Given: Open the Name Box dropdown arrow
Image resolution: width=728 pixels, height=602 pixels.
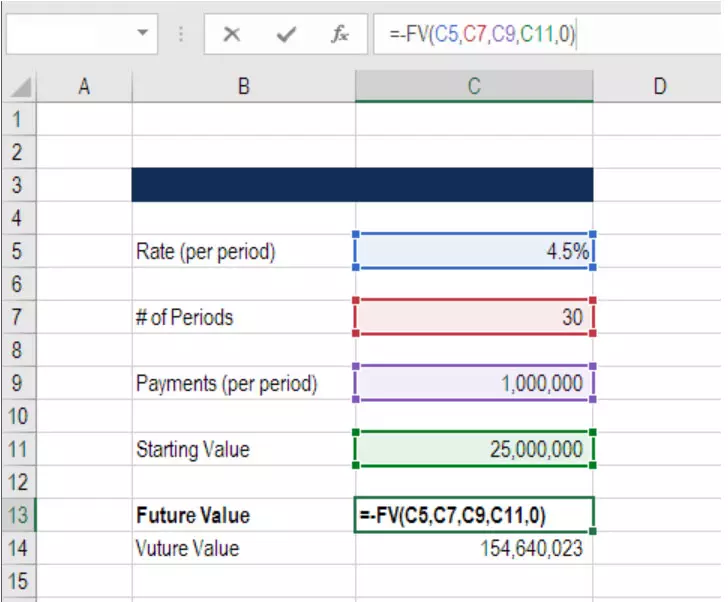Looking at the screenshot, I should [x=143, y=33].
